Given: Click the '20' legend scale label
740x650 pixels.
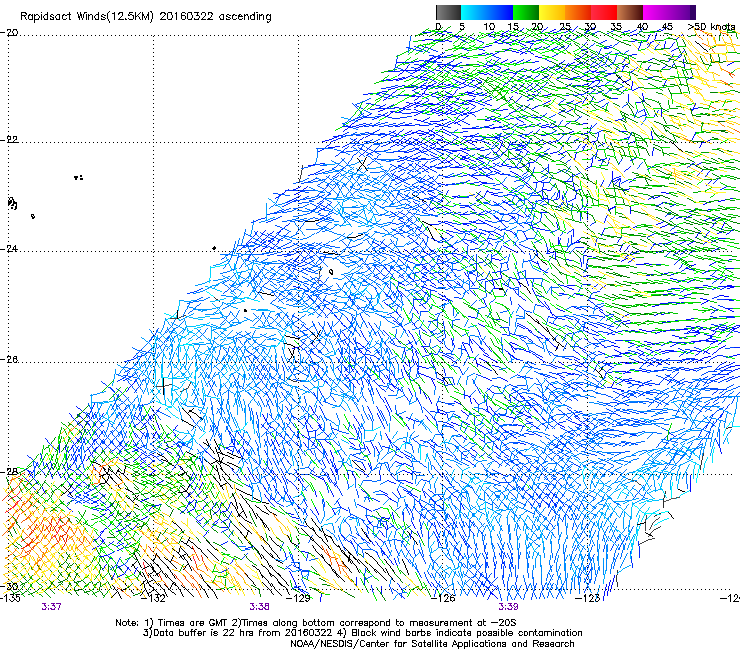Looking at the screenshot, I should [538, 27].
